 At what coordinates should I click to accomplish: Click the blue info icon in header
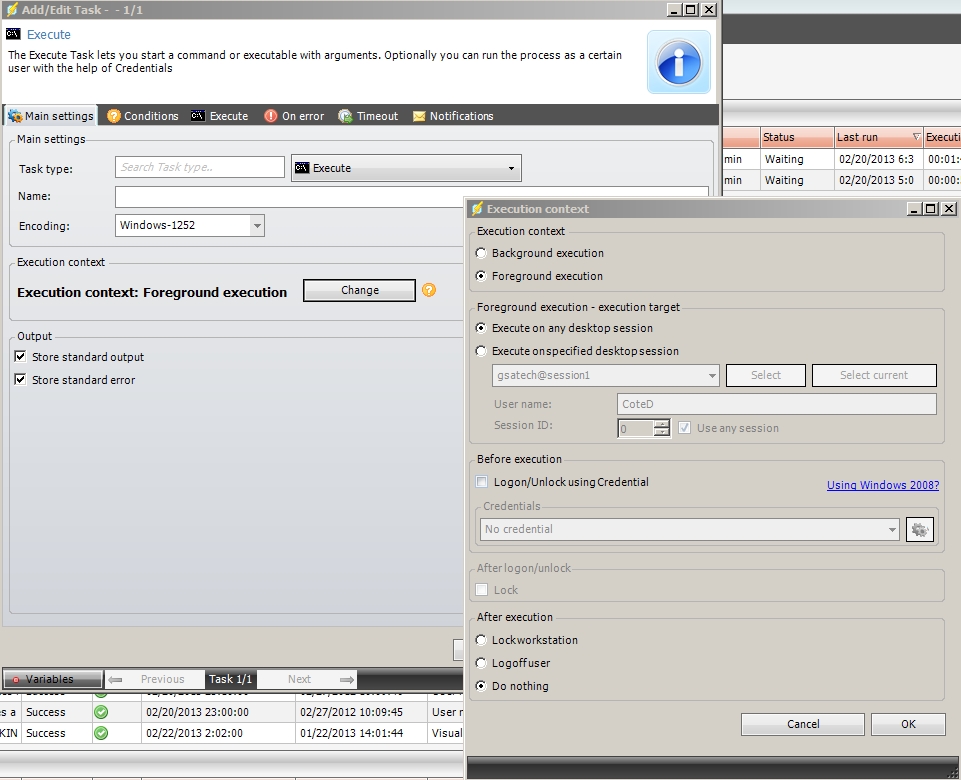(678, 61)
